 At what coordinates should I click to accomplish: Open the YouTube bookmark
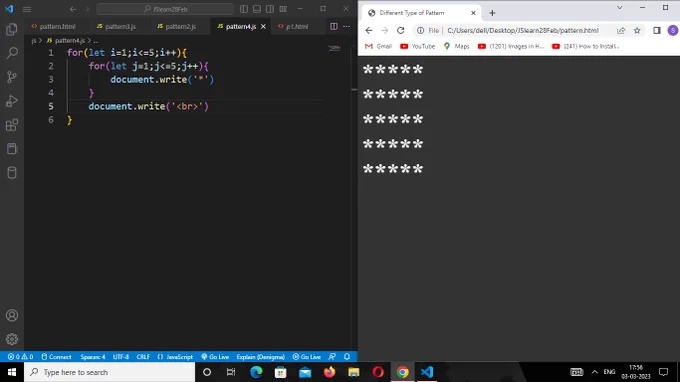point(417,46)
